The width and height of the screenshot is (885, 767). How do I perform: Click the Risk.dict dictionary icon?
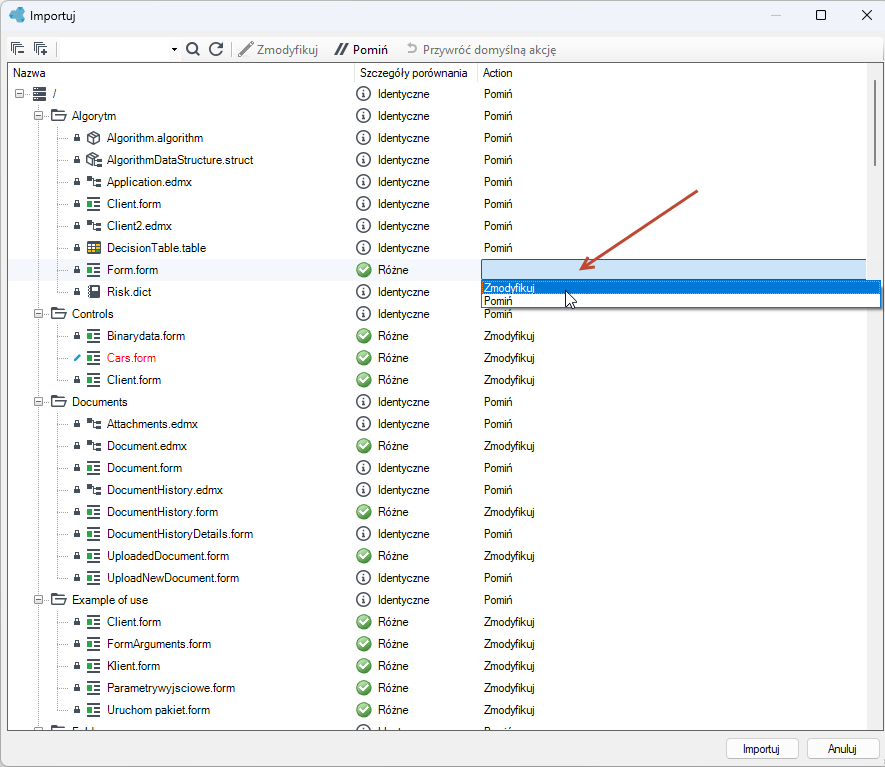pos(94,292)
